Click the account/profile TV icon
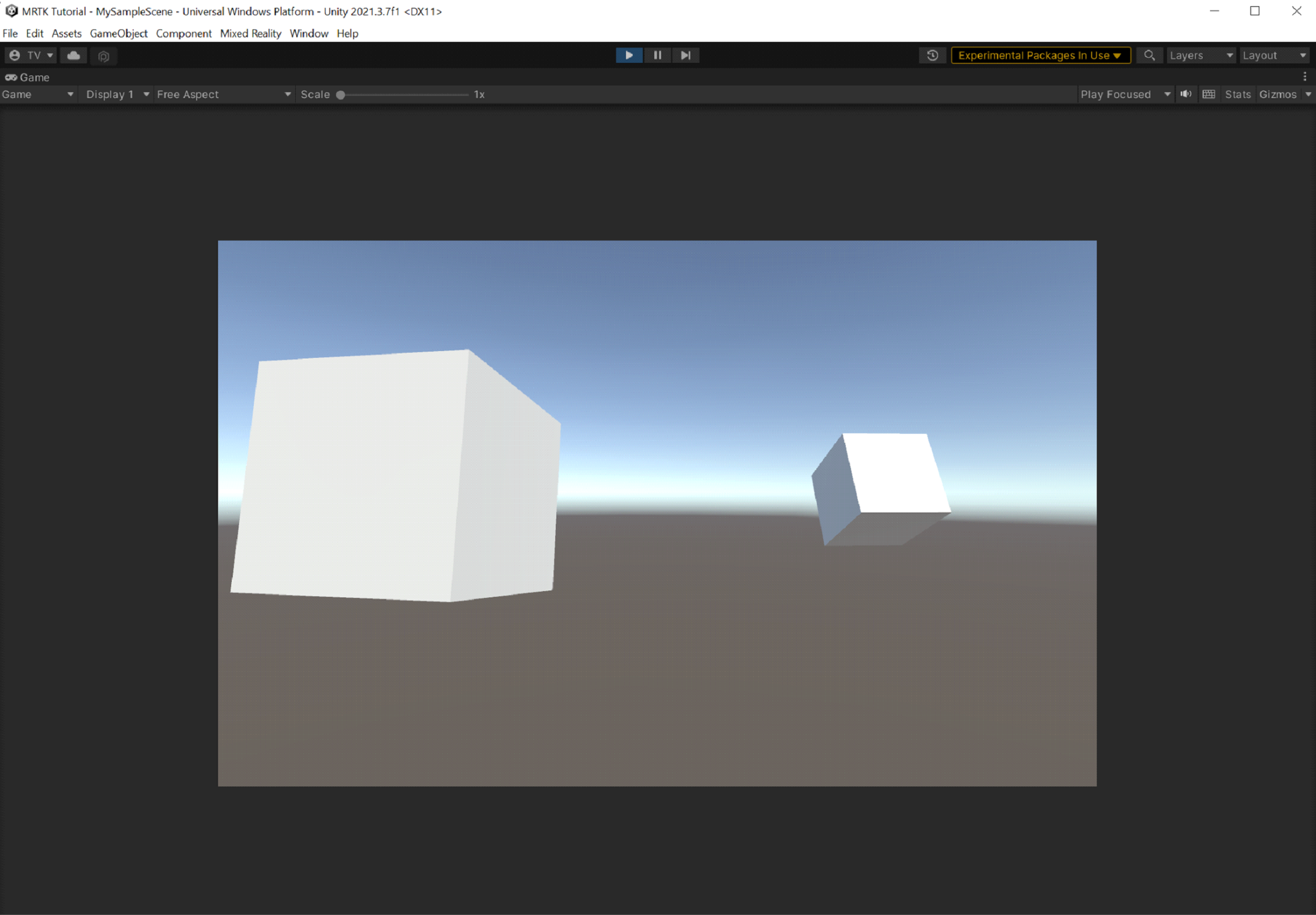1316x915 pixels. click(15, 55)
